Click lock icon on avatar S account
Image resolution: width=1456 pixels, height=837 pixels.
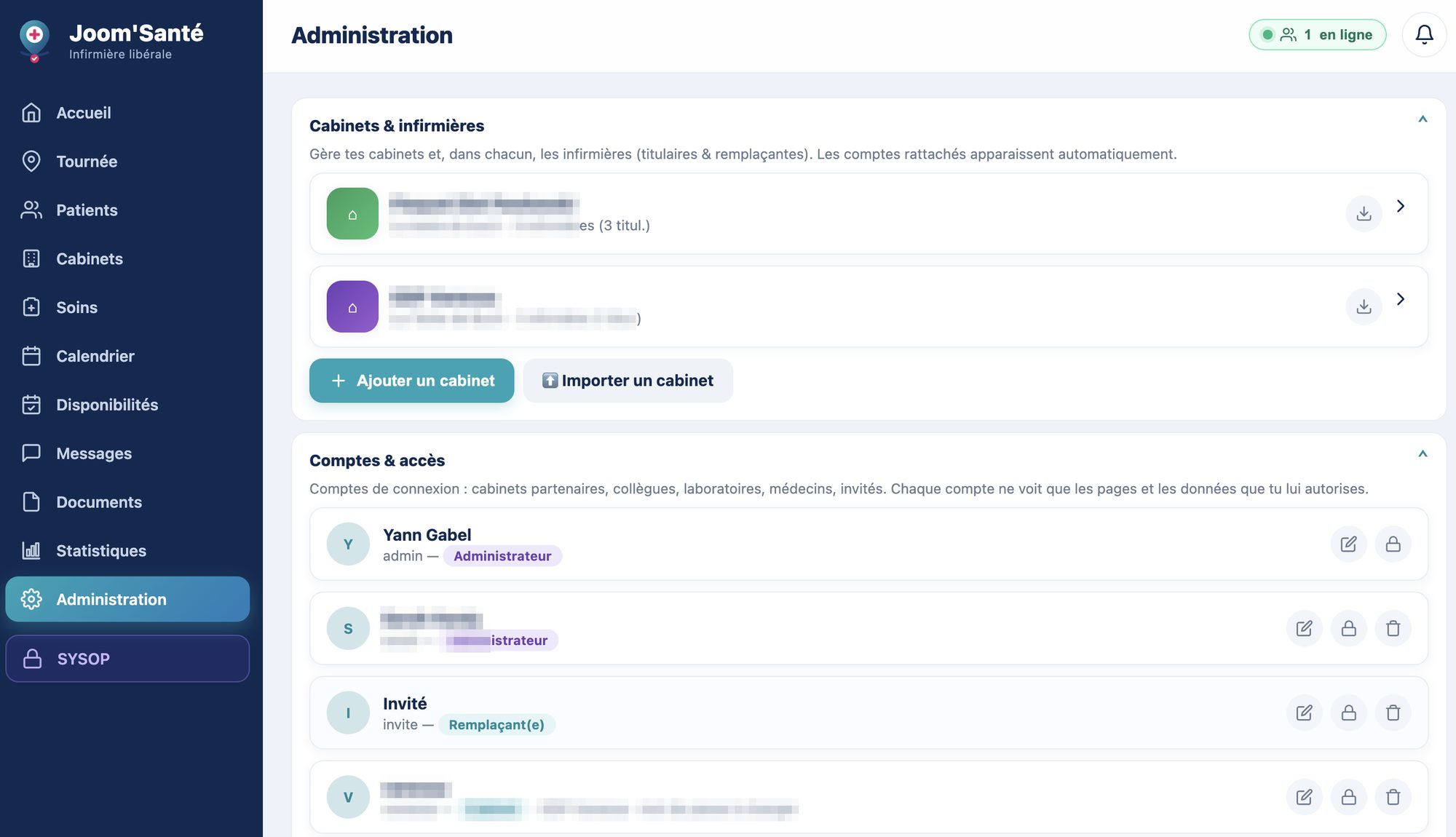pos(1348,628)
